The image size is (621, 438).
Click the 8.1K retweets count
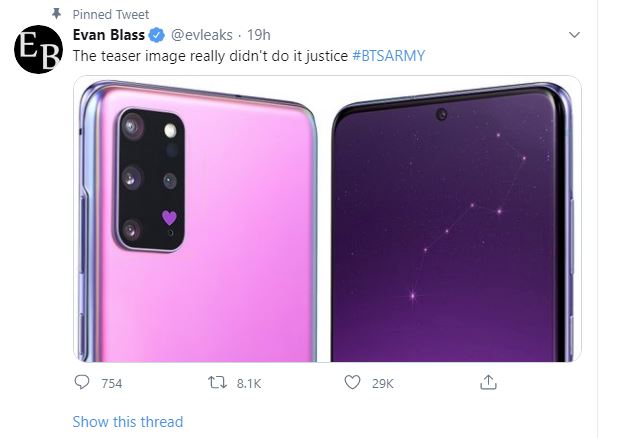[247, 383]
